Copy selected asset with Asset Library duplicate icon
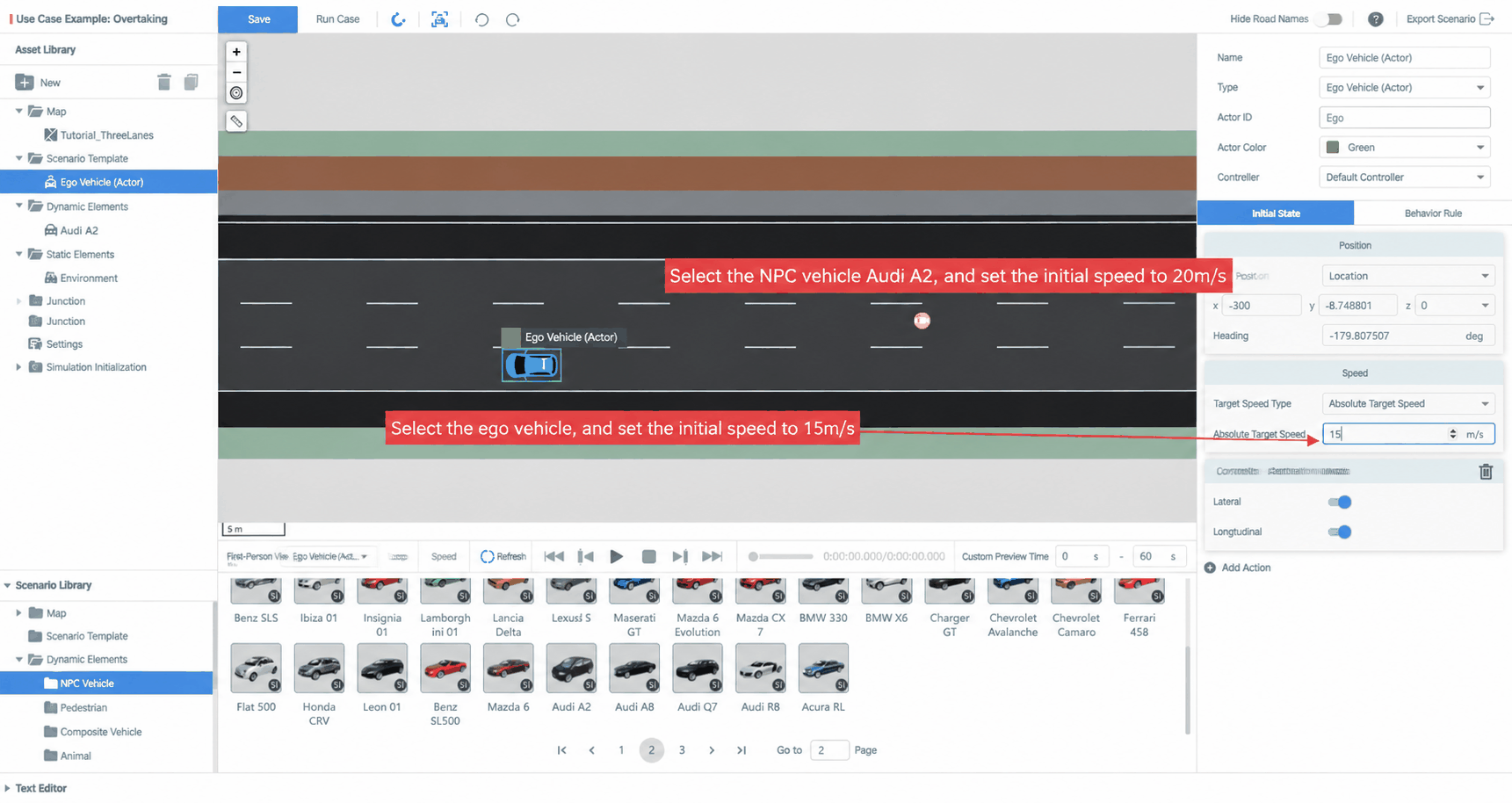The width and height of the screenshot is (1512, 803). (x=191, y=83)
